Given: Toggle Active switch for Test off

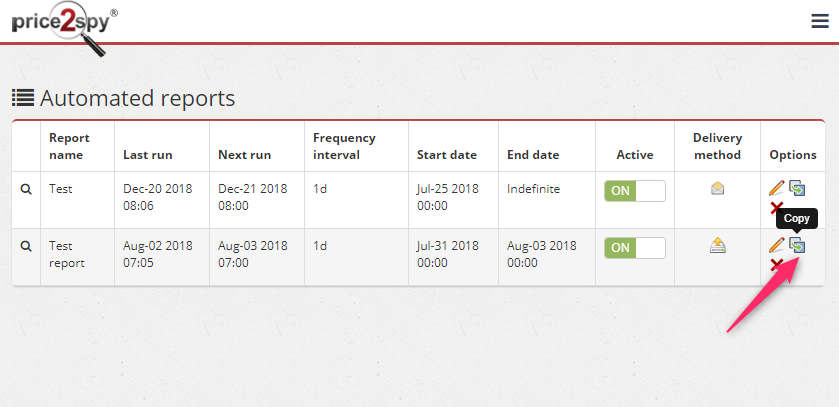Looking at the screenshot, I should click(635, 191).
